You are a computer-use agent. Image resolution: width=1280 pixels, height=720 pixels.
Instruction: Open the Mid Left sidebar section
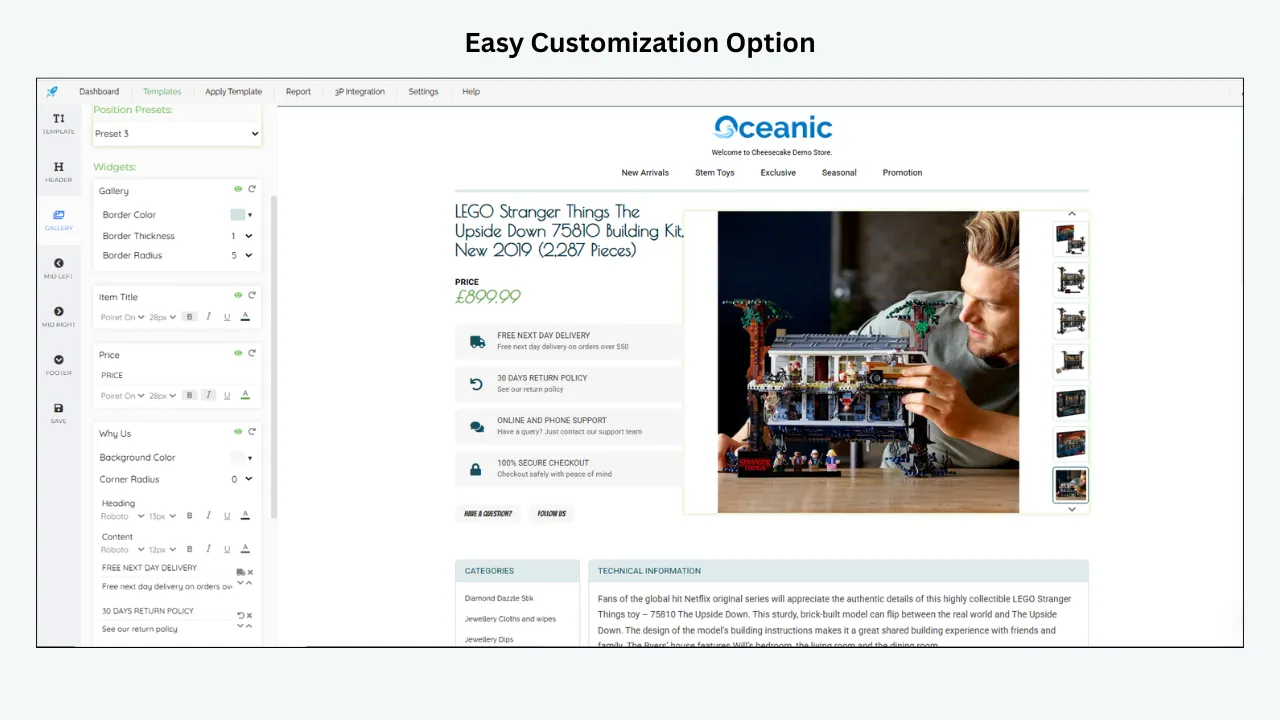[58, 268]
